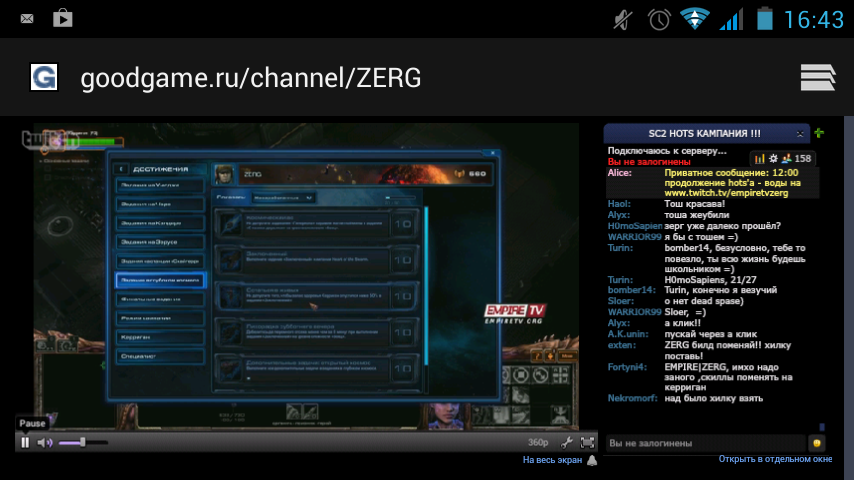
Task: Add a chat channel with green plus
Action: point(819,133)
